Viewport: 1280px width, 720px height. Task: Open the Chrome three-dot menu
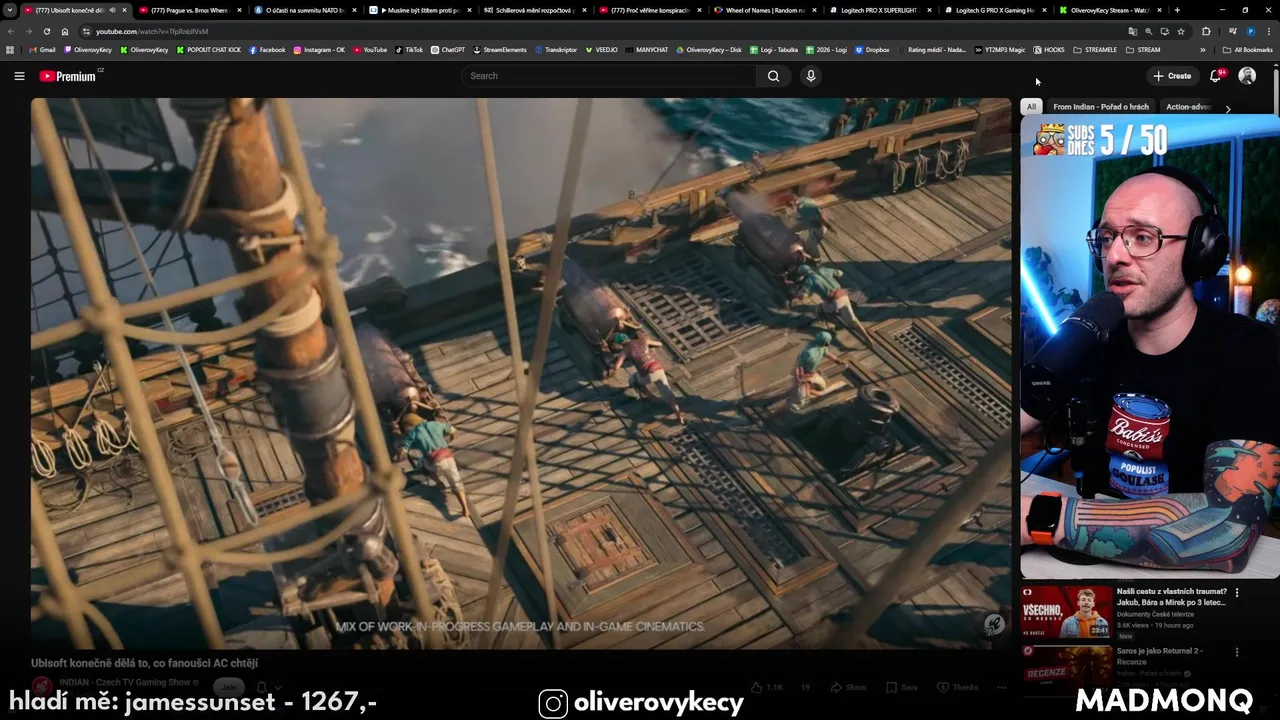tap(1269, 31)
